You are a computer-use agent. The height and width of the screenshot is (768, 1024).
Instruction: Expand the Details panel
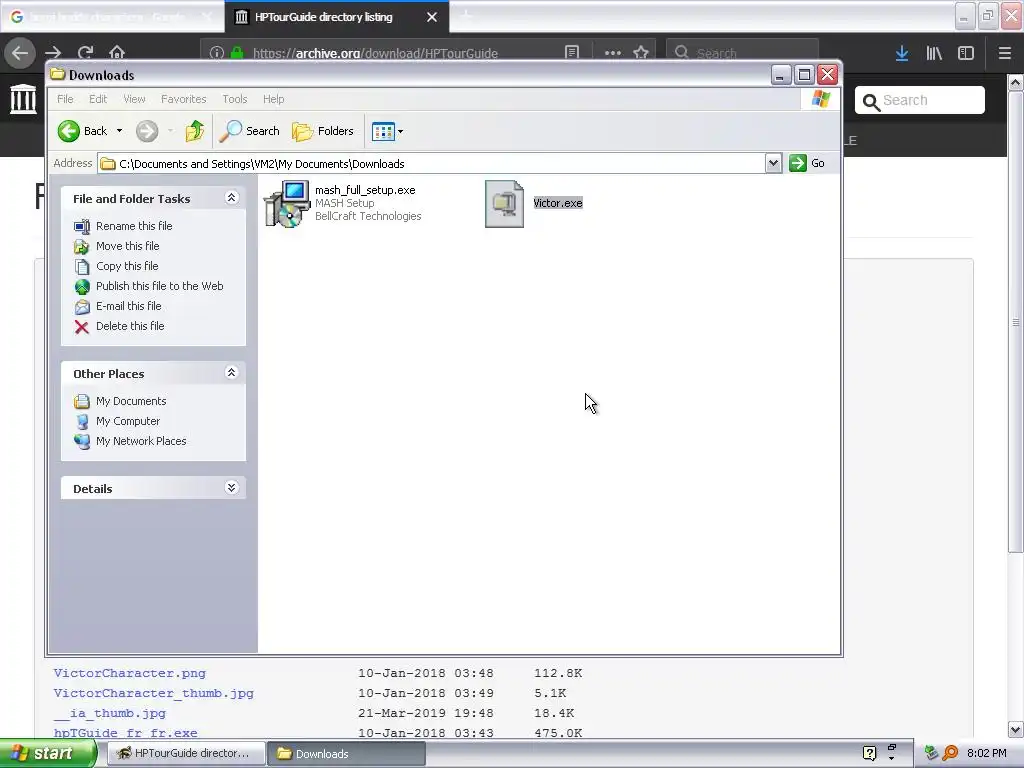231,488
